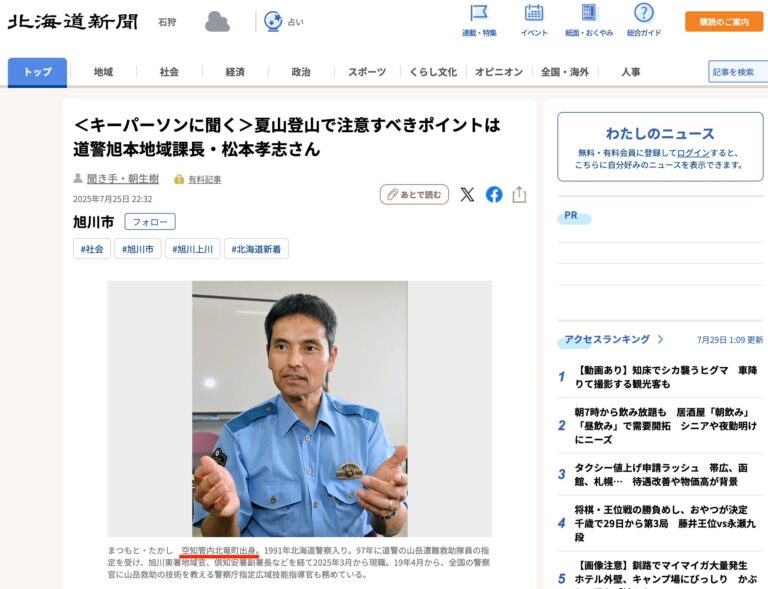Select the トップ tab

click(x=37, y=72)
